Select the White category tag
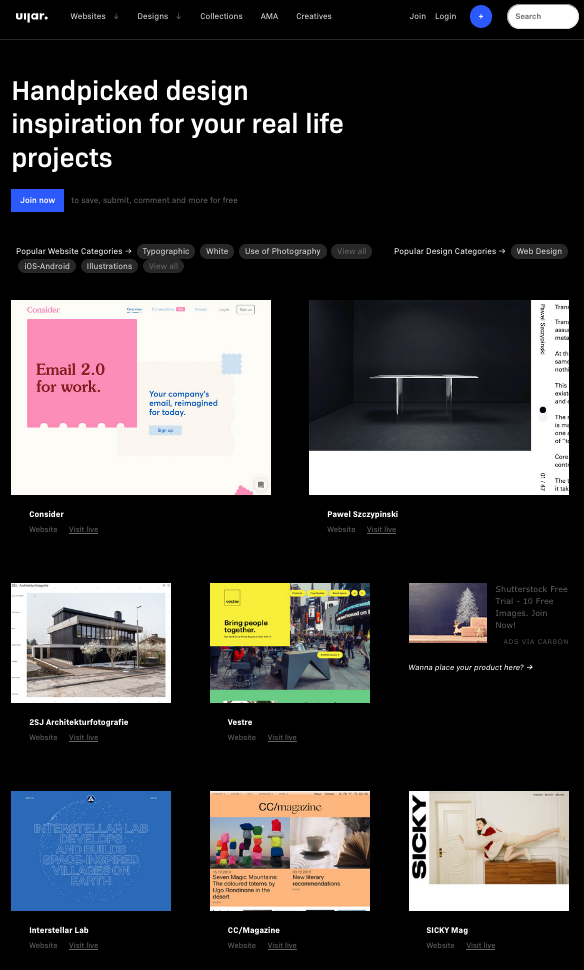This screenshot has height=970, width=584. 217,251
